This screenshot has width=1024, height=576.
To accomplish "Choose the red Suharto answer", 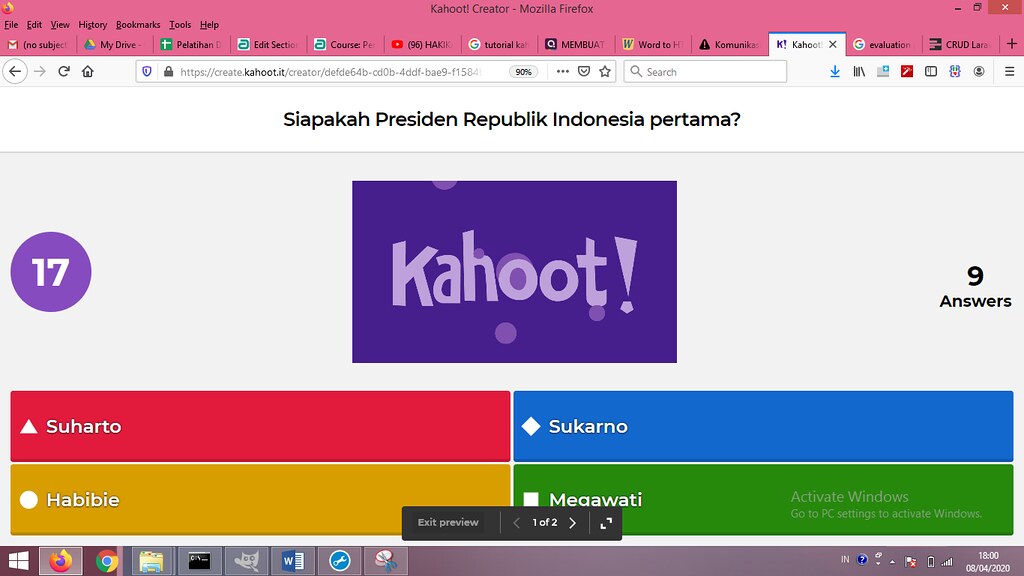I will coord(260,426).
